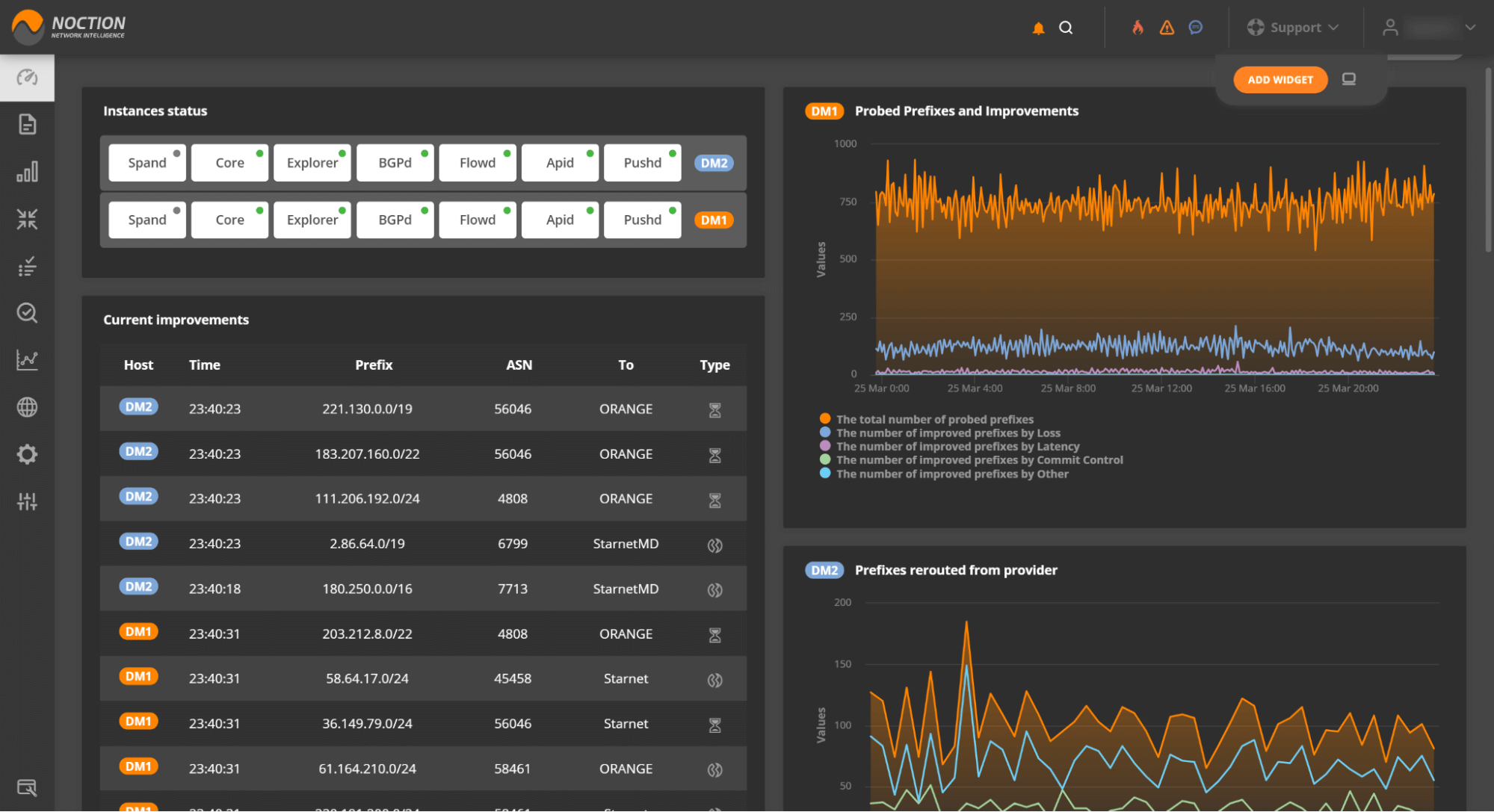
Task: Open the filter/ranking list icon in sidebar
Action: (27, 267)
